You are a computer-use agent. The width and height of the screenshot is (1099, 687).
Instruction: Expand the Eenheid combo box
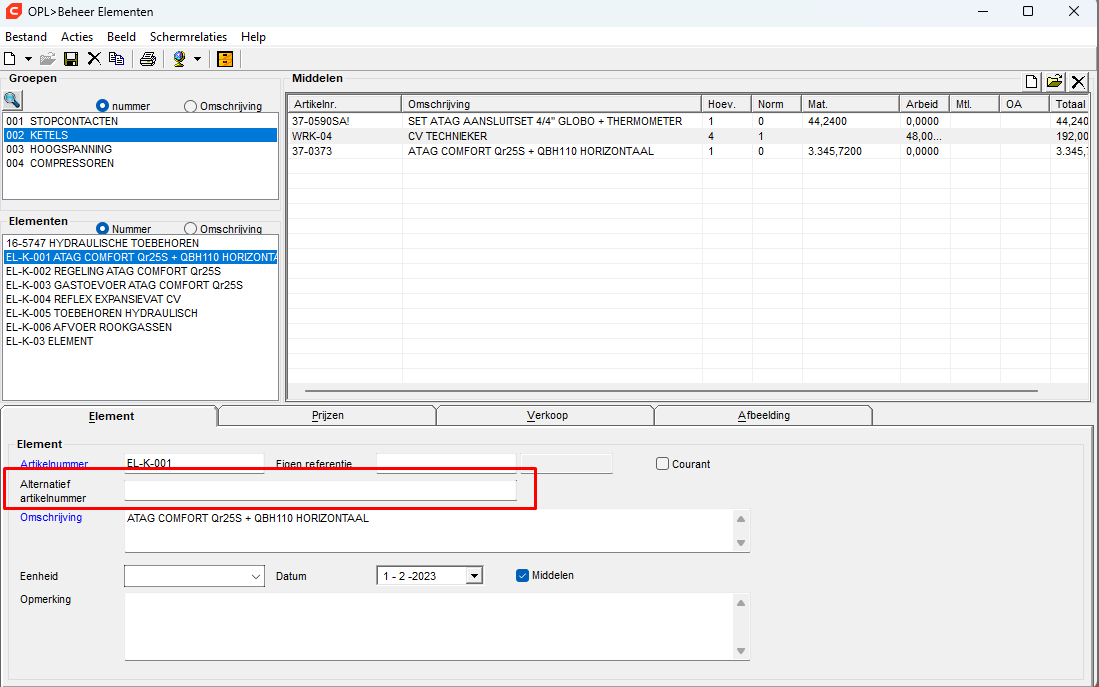(255, 576)
